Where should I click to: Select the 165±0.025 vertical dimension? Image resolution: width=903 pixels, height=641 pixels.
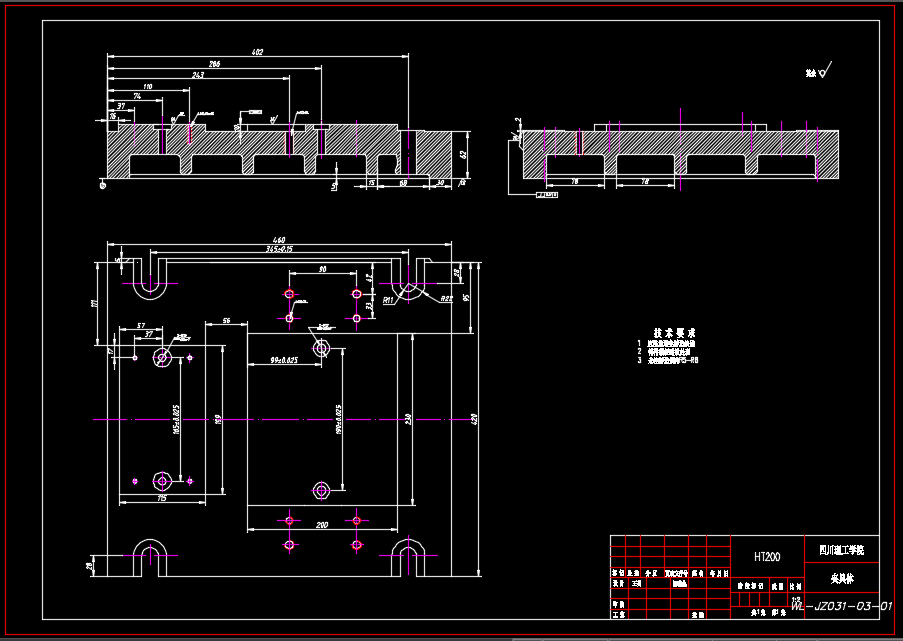[176, 419]
